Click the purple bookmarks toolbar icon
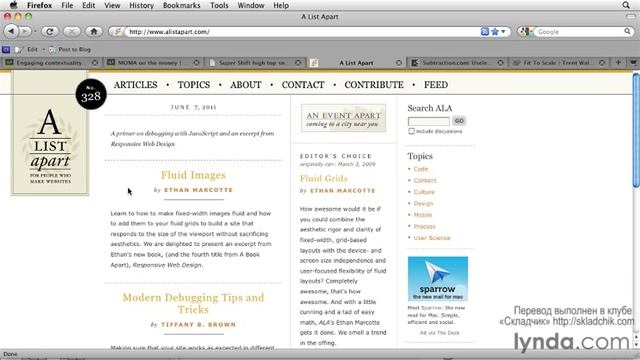640x360 pixels. [x=6, y=49]
